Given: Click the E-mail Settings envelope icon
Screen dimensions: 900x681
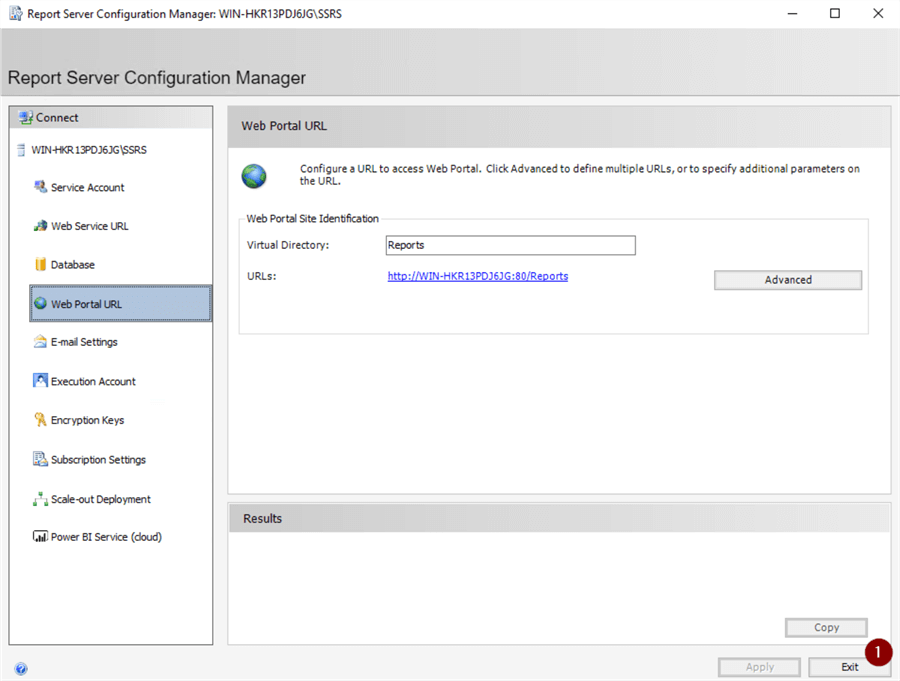Looking at the screenshot, I should (x=40, y=342).
